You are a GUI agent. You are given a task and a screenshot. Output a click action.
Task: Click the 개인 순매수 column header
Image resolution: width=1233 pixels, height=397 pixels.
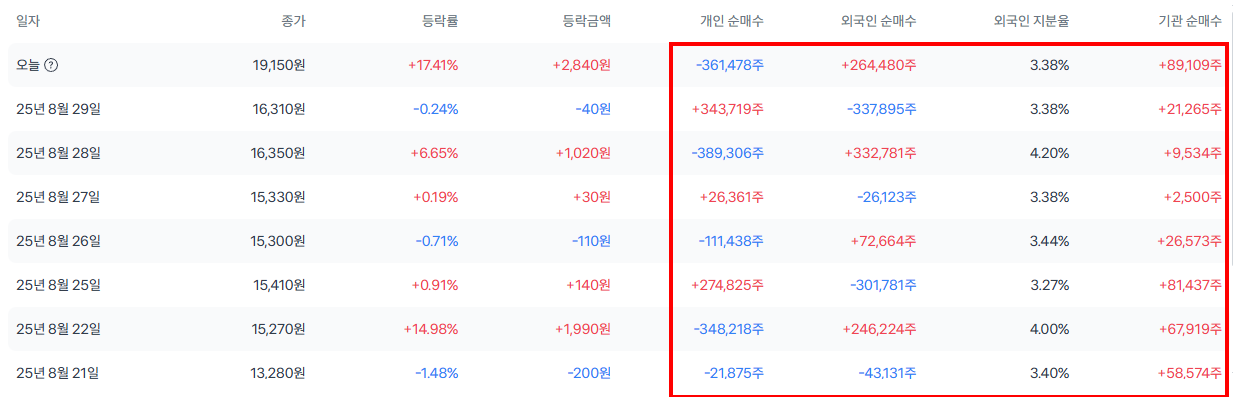pos(732,21)
